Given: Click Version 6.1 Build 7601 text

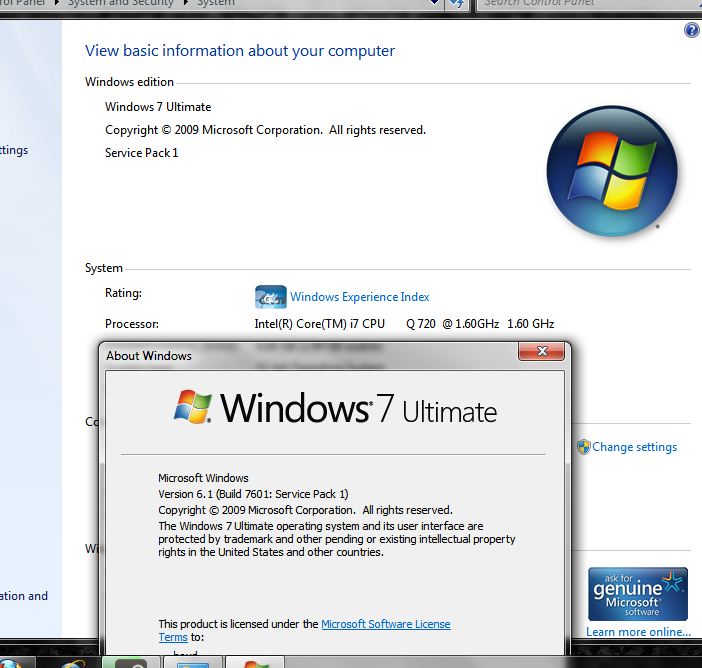Looking at the screenshot, I should (x=253, y=494).
